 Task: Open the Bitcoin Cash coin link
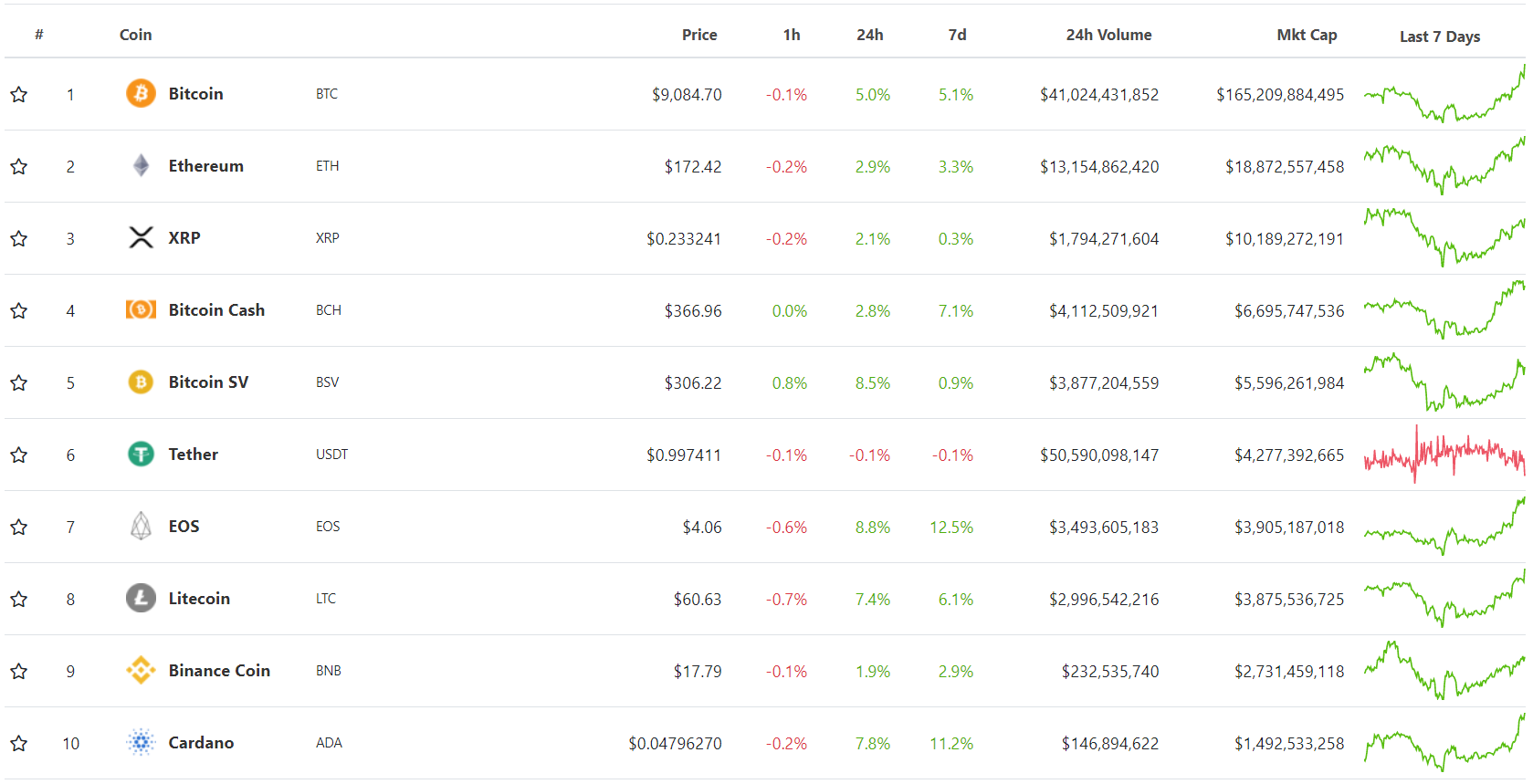pyautogui.click(x=216, y=309)
